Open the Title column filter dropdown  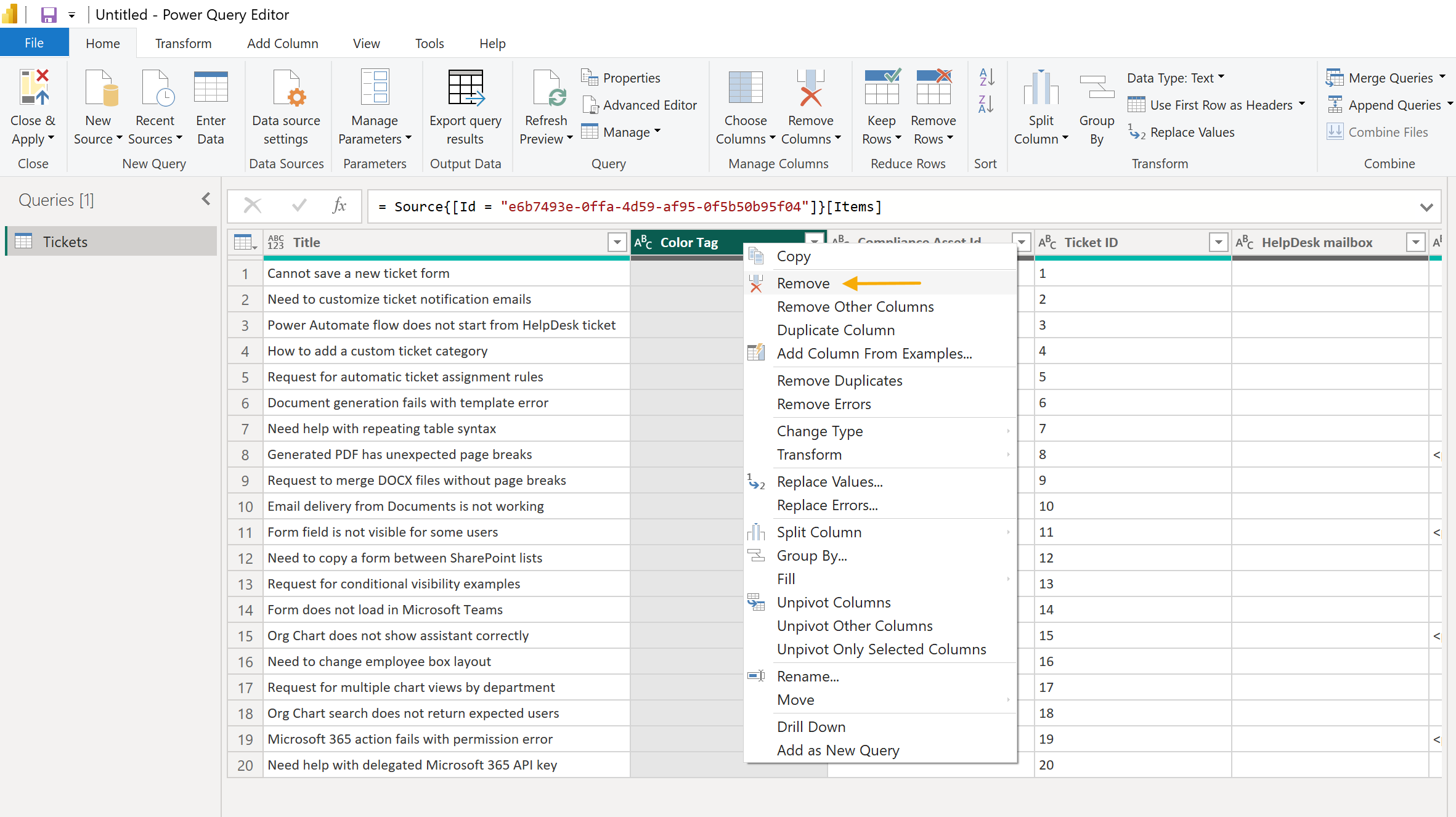pos(617,243)
